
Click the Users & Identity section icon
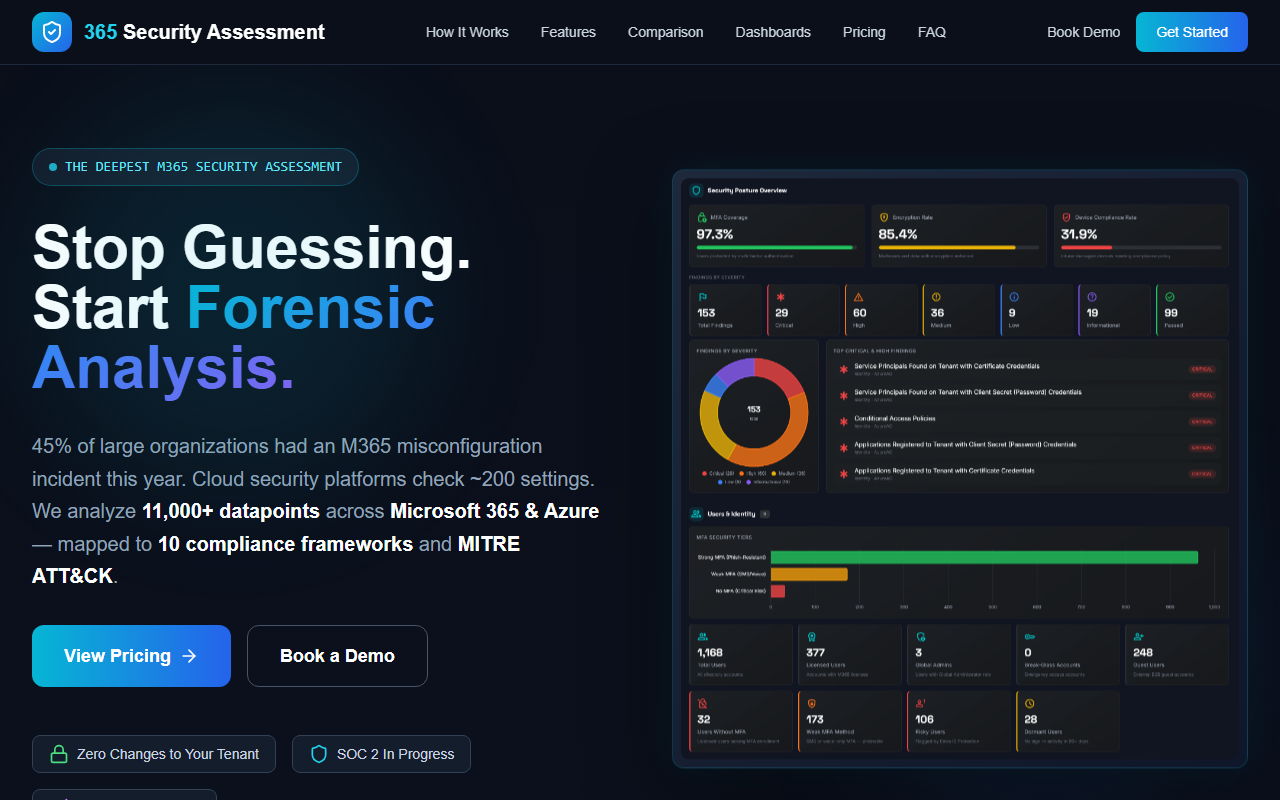tap(696, 514)
